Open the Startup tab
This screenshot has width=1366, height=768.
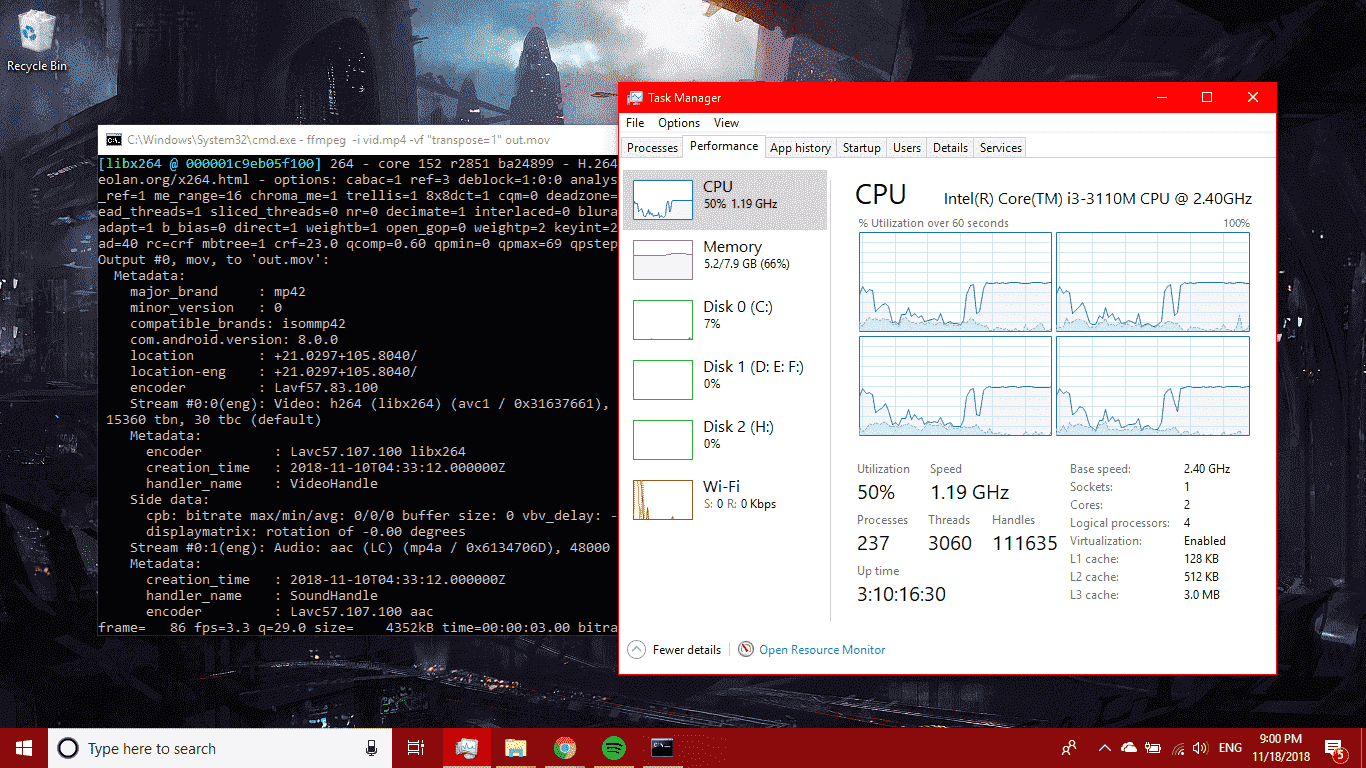pos(861,148)
